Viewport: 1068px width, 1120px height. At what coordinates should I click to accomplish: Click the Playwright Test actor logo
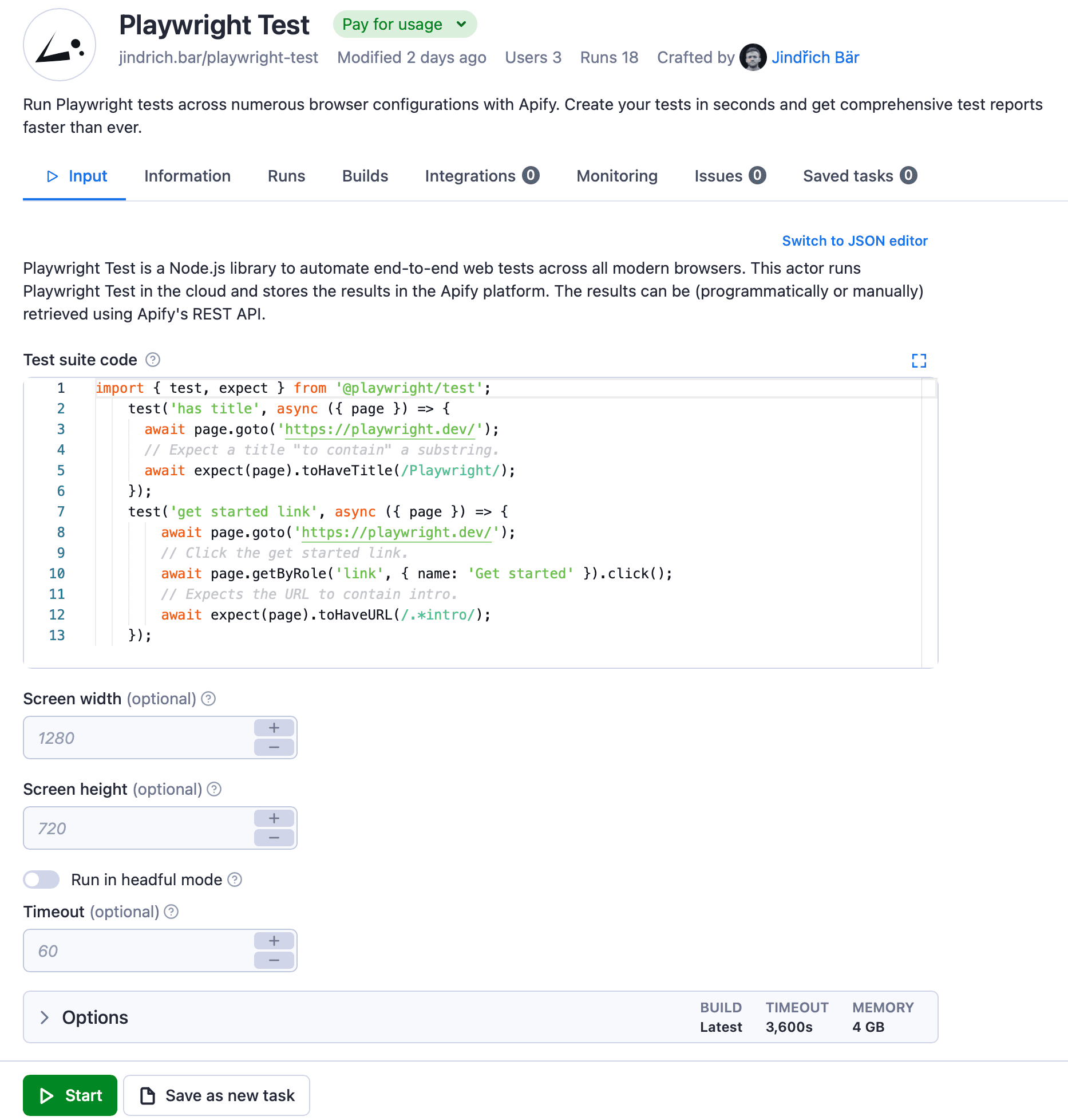(x=59, y=44)
